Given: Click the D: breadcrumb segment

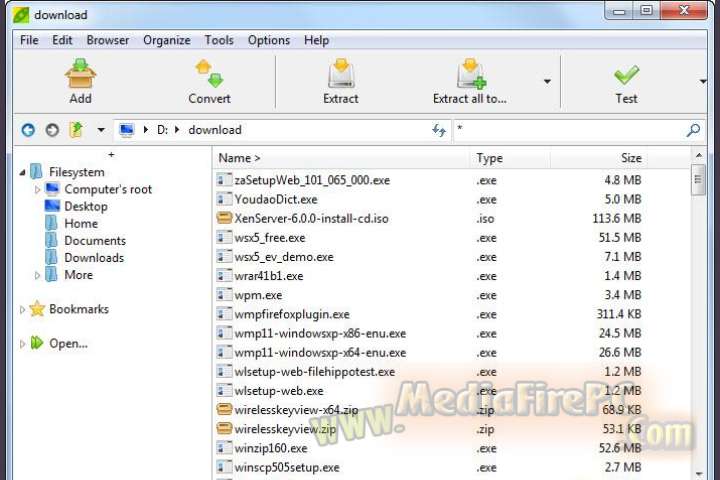Looking at the screenshot, I should 162,130.
